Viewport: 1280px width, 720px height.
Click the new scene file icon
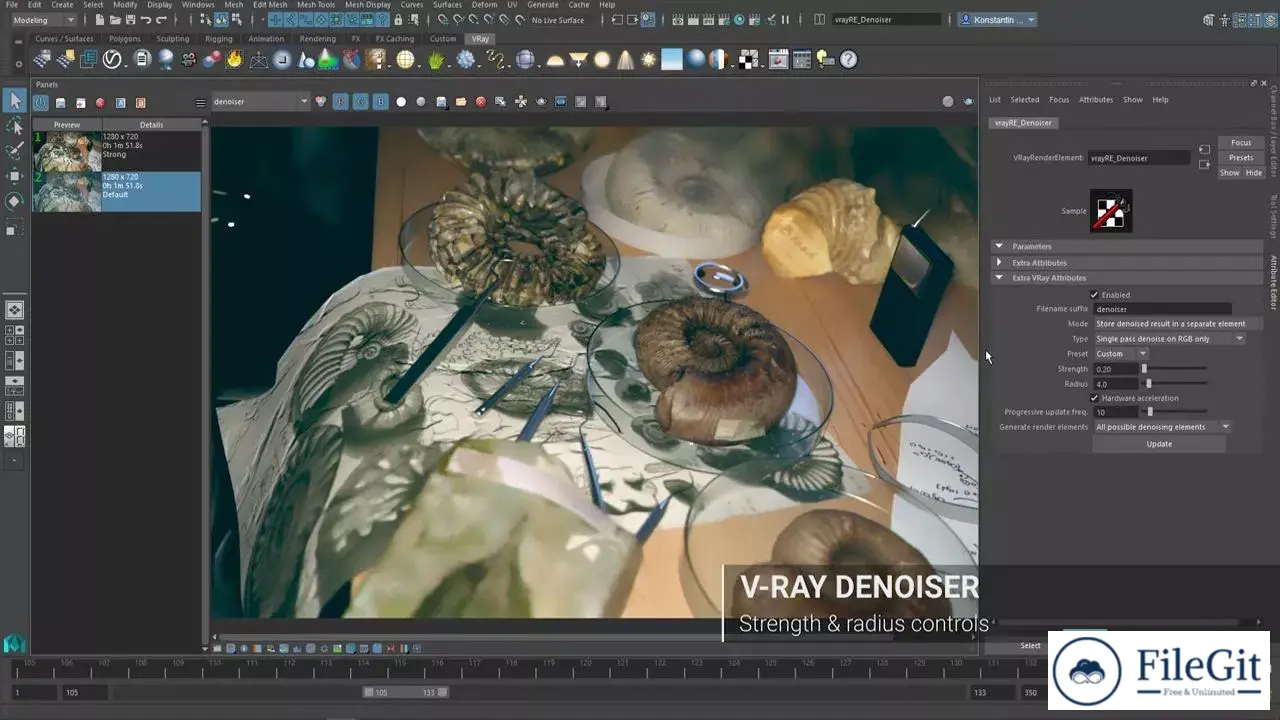(x=100, y=19)
